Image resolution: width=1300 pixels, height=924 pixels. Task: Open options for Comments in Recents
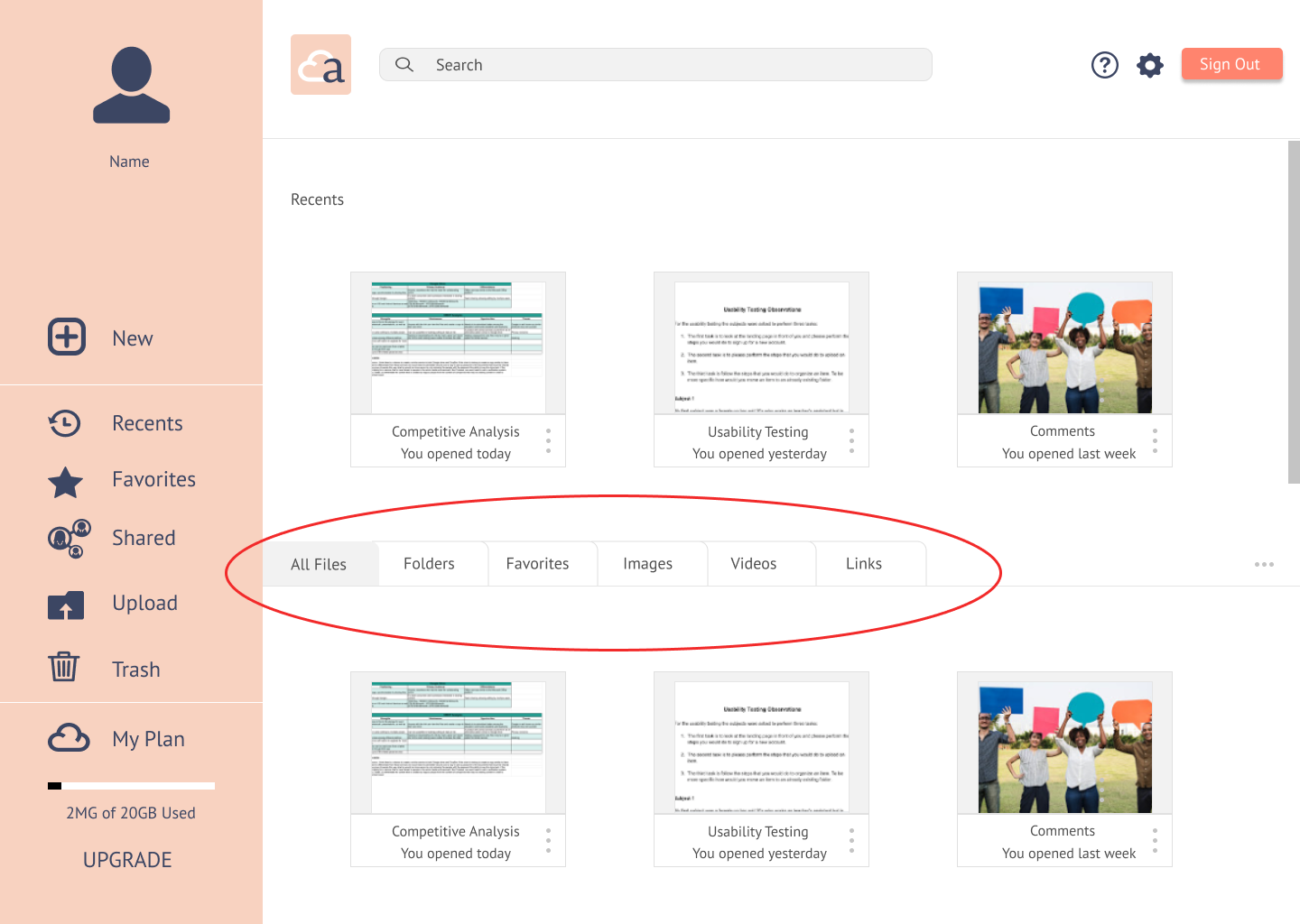[1155, 440]
